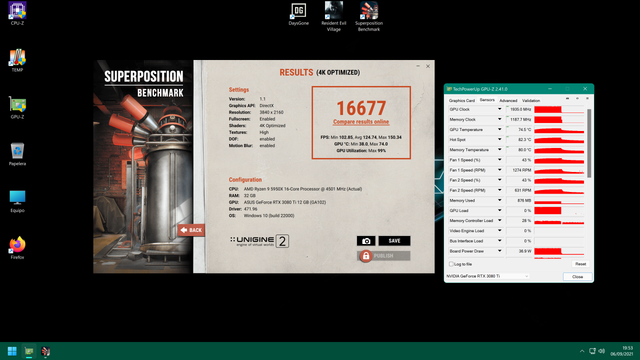This screenshot has width=640, height=360.
Task: Click the Back button
Action: 191,230
